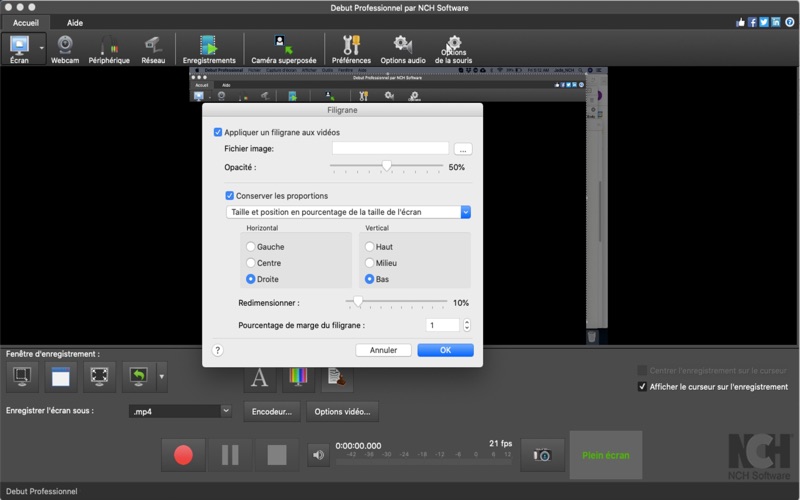Click the Options vidéo... button
Viewport: 800px width, 500px height.
click(x=342, y=411)
